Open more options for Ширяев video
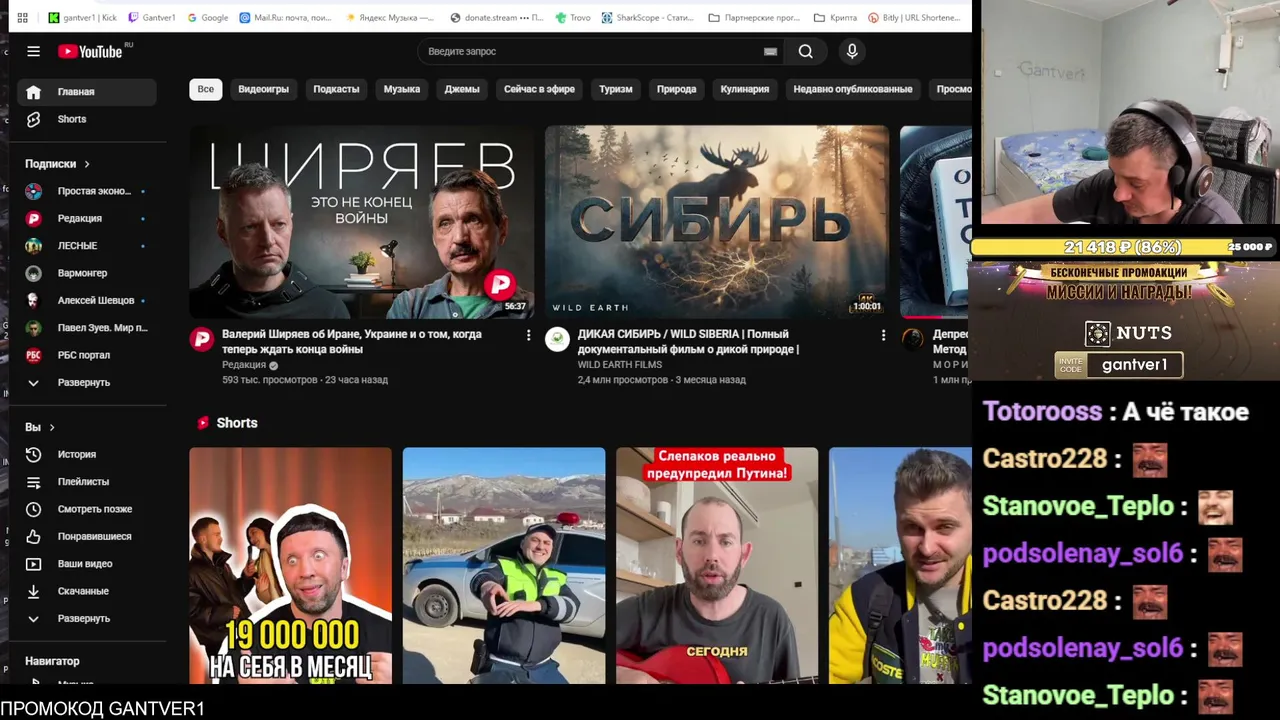1280x720 pixels. (x=528, y=335)
